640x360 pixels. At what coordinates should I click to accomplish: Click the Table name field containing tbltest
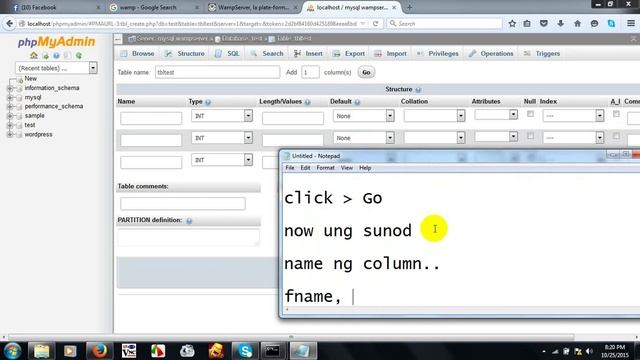(218, 72)
